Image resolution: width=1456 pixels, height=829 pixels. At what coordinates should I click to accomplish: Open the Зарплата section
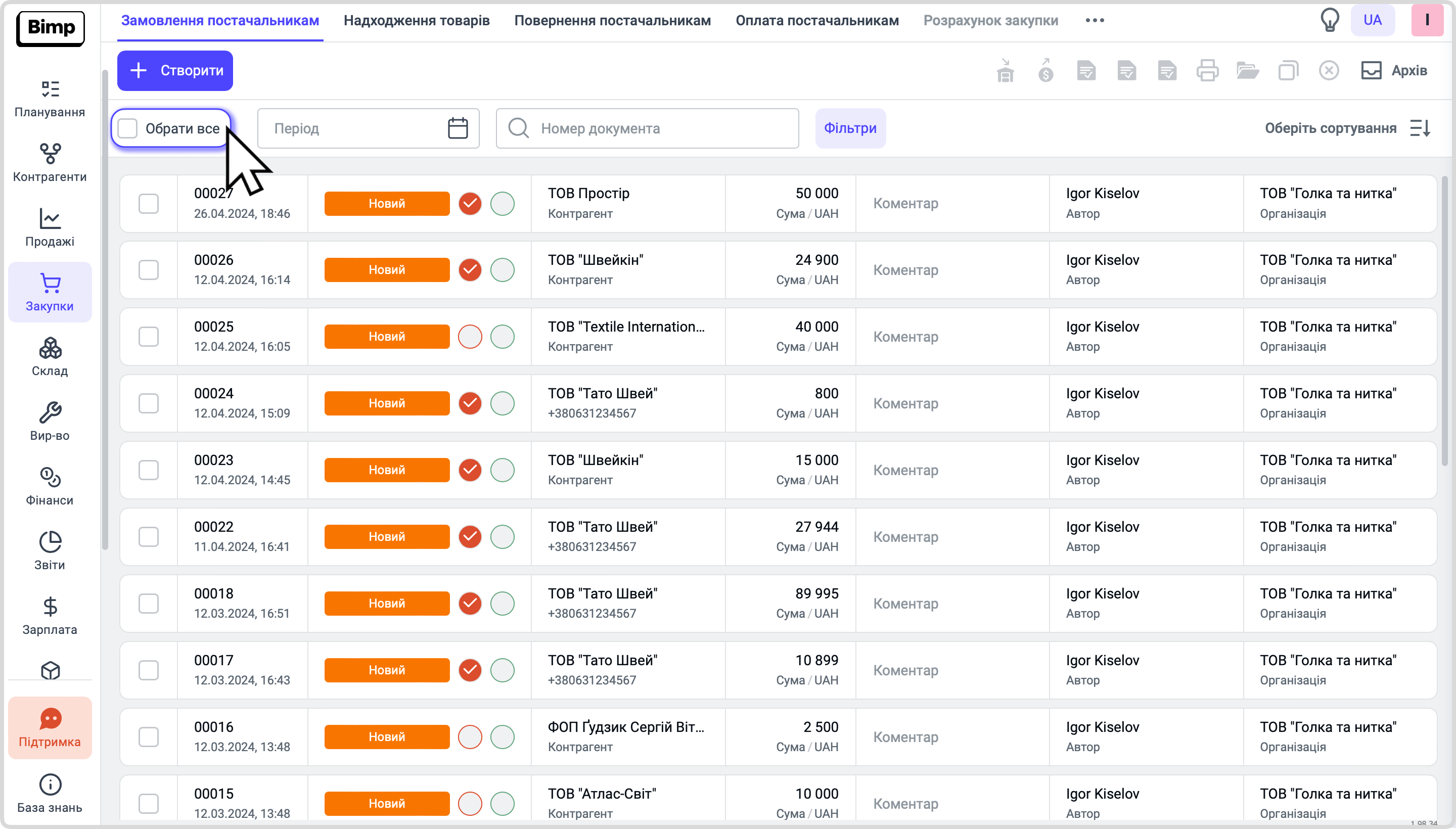click(x=50, y=616)
